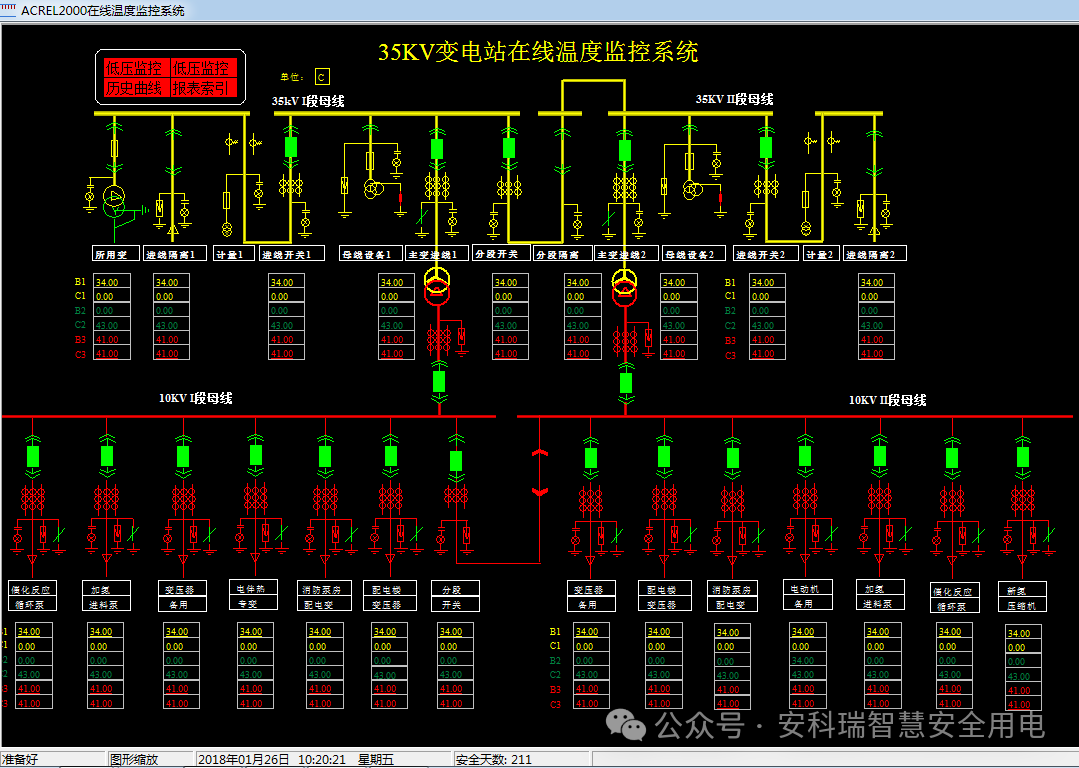Click the 10KV I段母线 label

(x=195, y=398)
